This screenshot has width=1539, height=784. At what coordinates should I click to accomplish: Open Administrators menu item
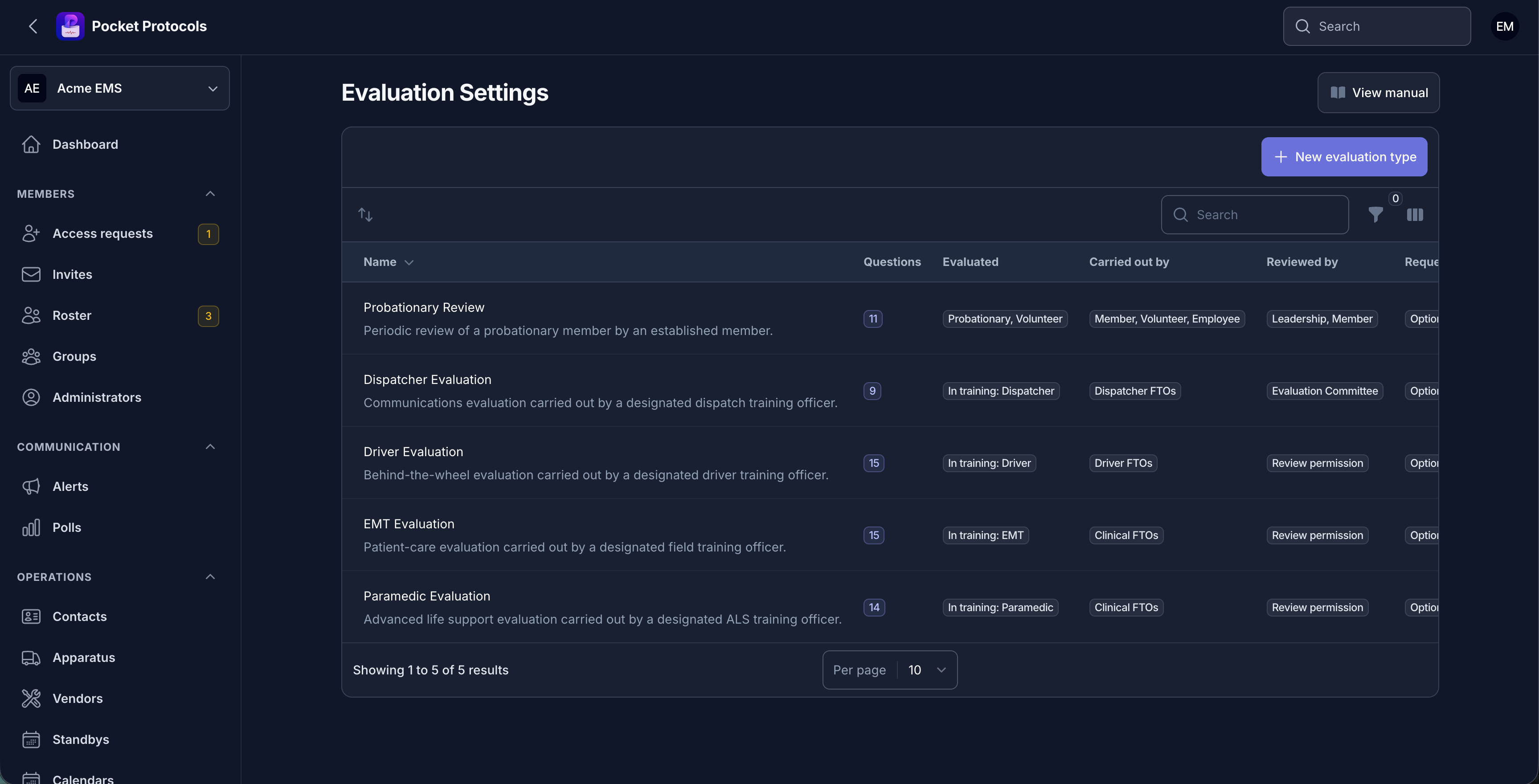pos(119,398)
